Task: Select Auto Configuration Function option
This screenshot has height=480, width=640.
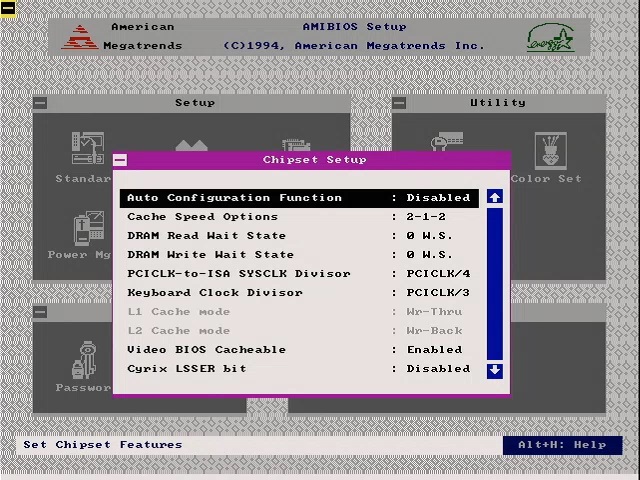Action: click(x=299, y=198)
